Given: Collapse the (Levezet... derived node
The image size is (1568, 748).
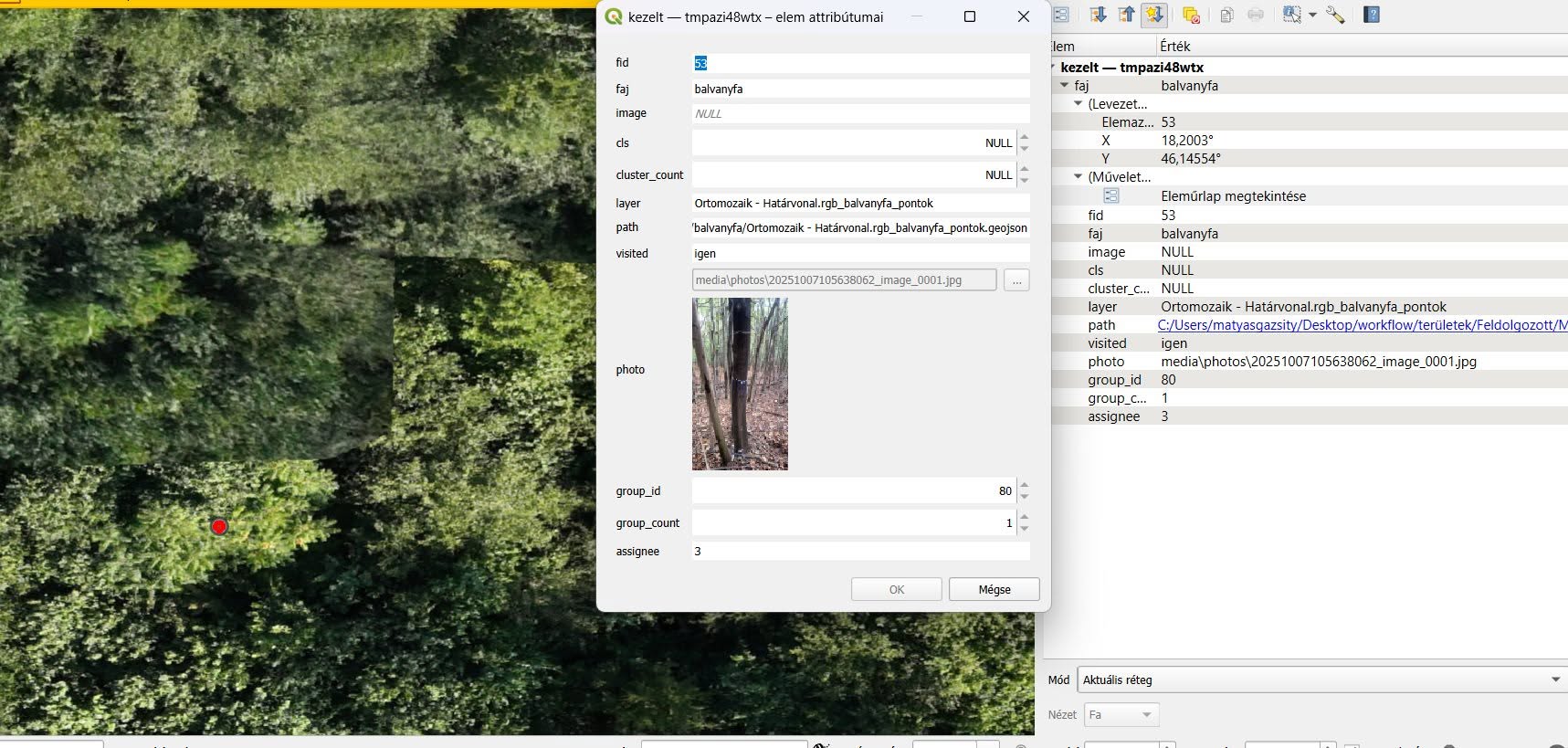Looking at the screenshot, I should coord(1078,103).
